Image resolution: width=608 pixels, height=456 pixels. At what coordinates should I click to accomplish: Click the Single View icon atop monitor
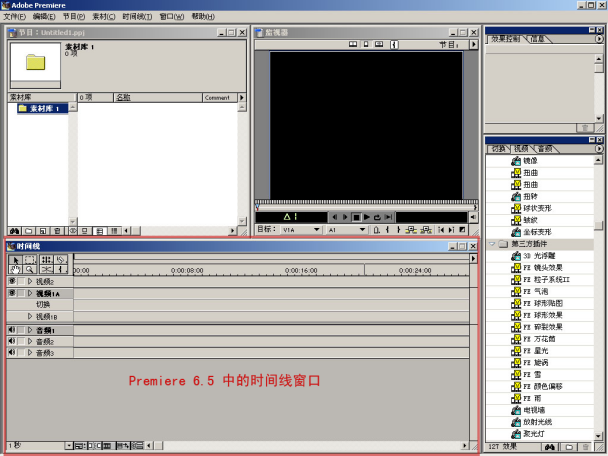click(366, 44)
